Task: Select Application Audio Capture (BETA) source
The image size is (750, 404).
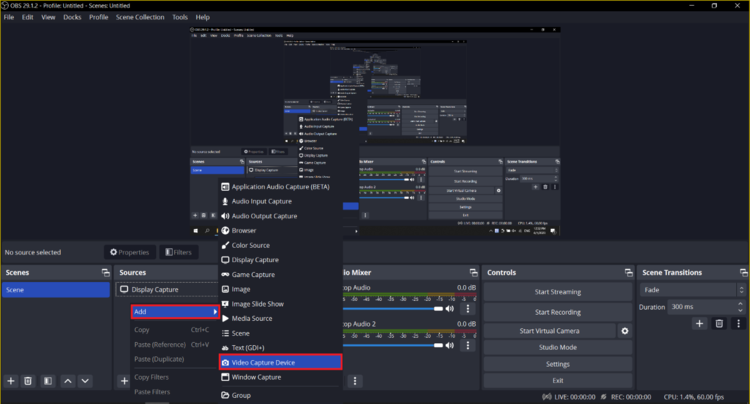Action: (x=280, y=187)
